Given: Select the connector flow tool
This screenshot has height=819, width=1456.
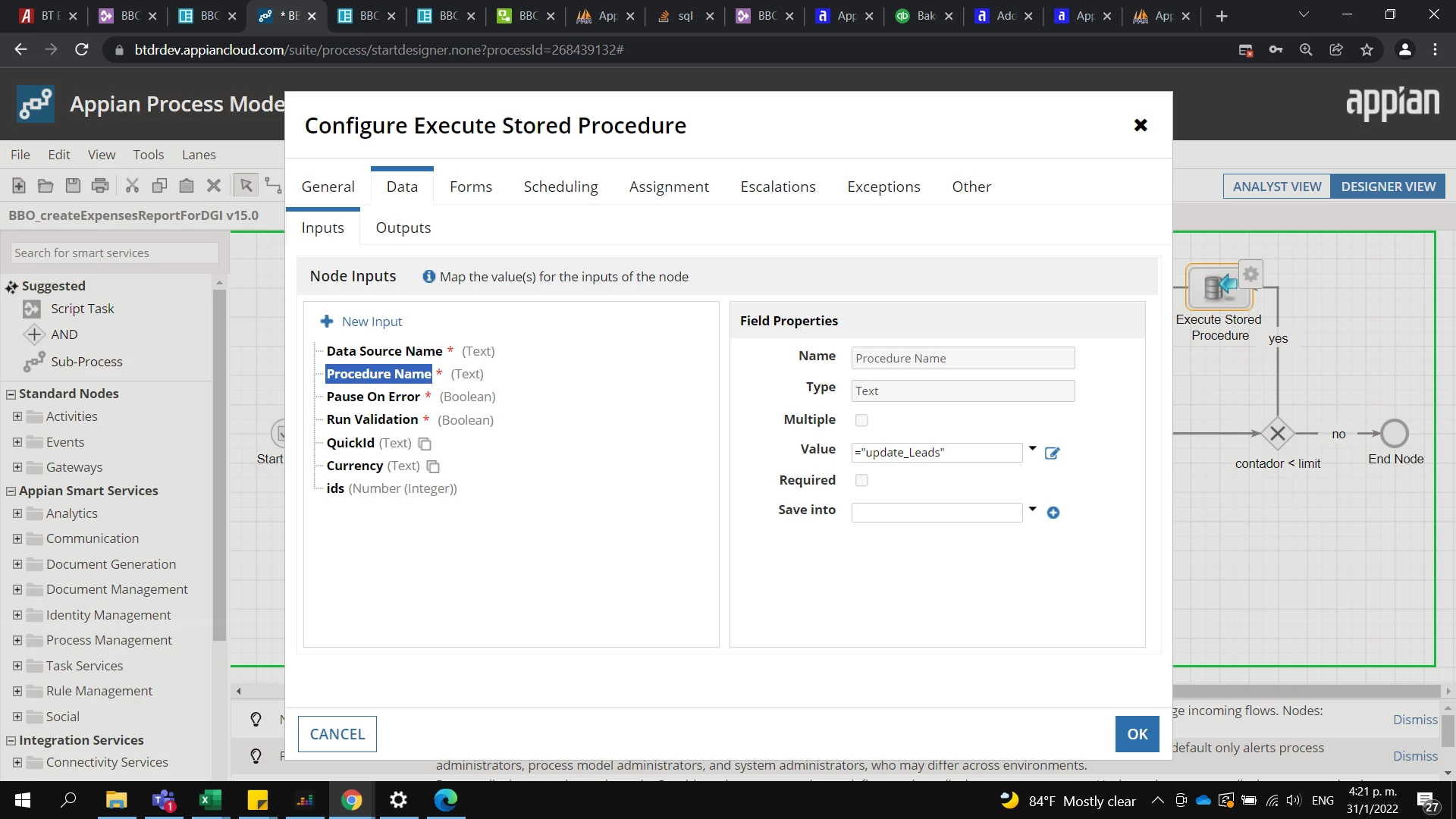Looking at the screenshot, I should [x=272, y=186].
